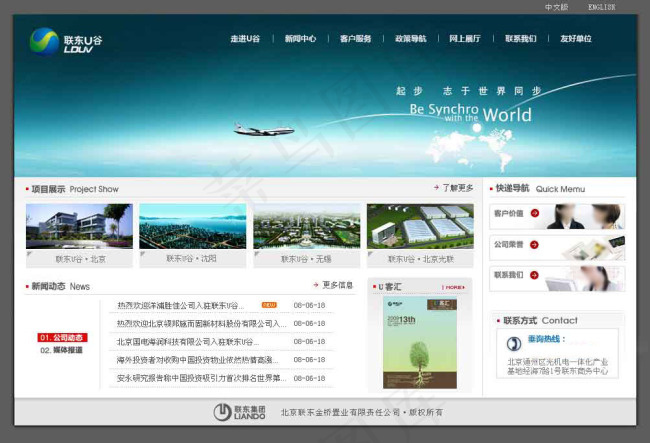Screen dimensions: 650x443
Task: Click the 垂询热线 hotline label
Action: (544, 339)
